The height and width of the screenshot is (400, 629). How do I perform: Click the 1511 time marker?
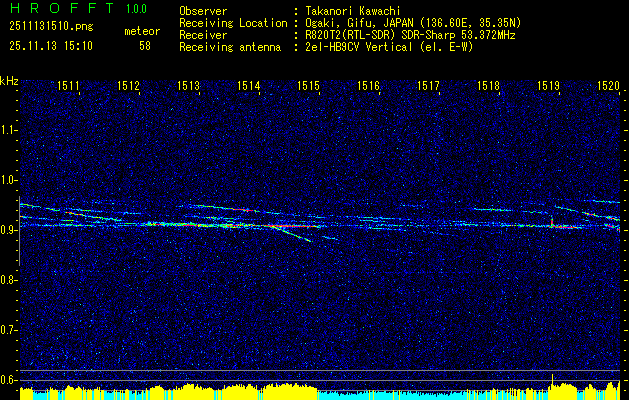coord(69,87)
